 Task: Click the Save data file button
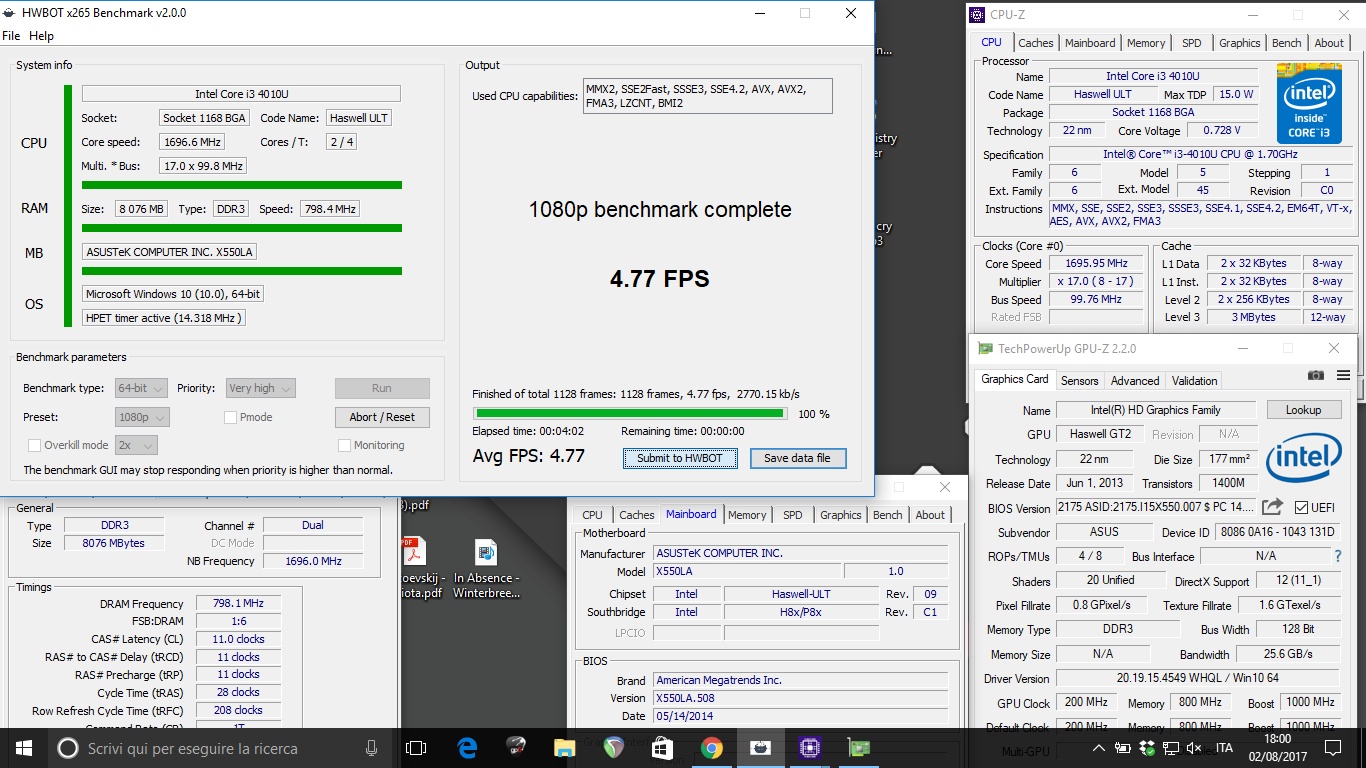pyautogui.click(x=797, y=458)
